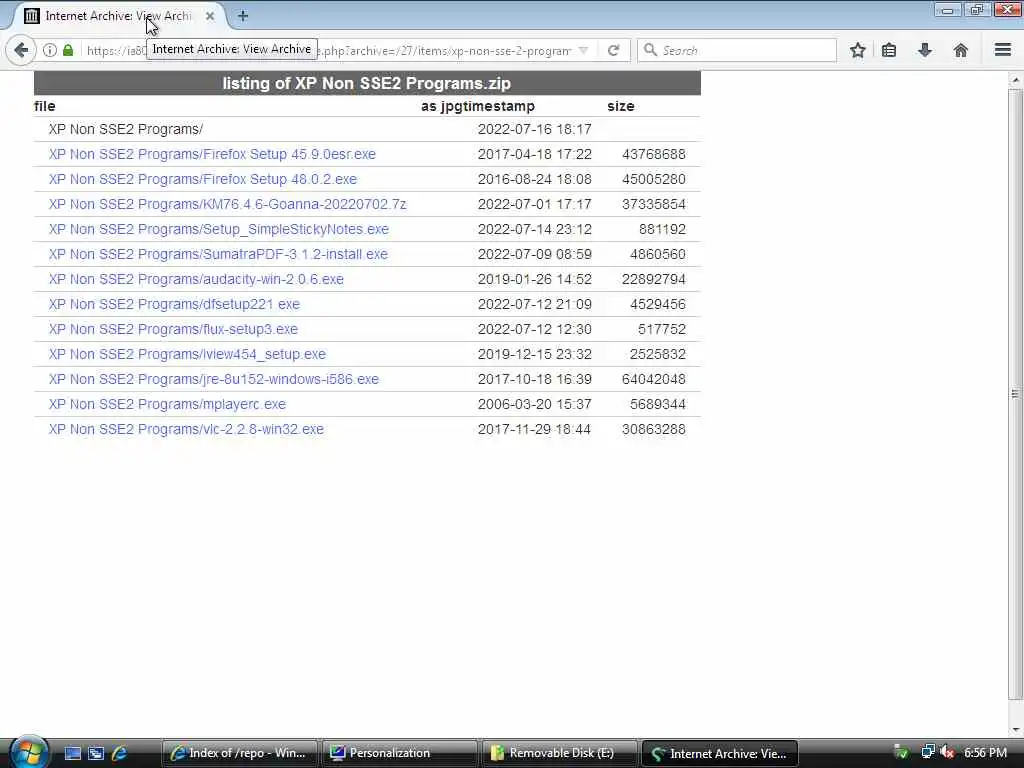Click the 'as jpg' column header
The height and width of the screenshot is (768, 1024).
click(442, 106)
